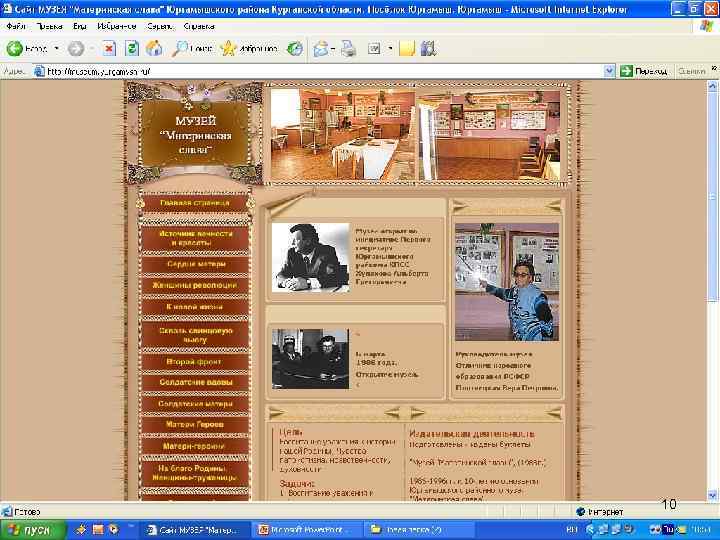Screen dimensions: 720x540
Task: Open the Back button history dropdown arrow
Action: coord(56,48)
